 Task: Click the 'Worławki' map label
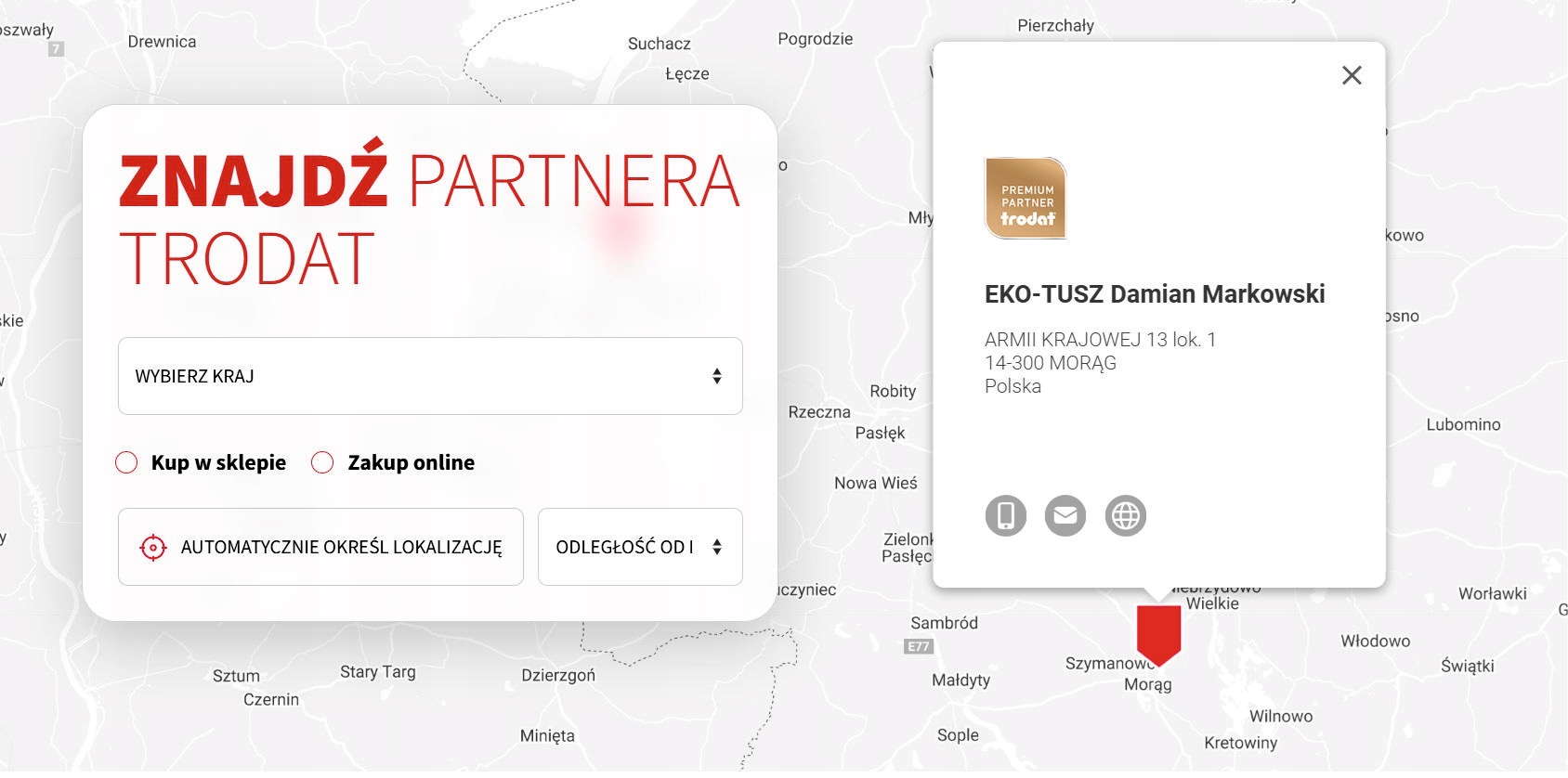[x=1493, y=593]
